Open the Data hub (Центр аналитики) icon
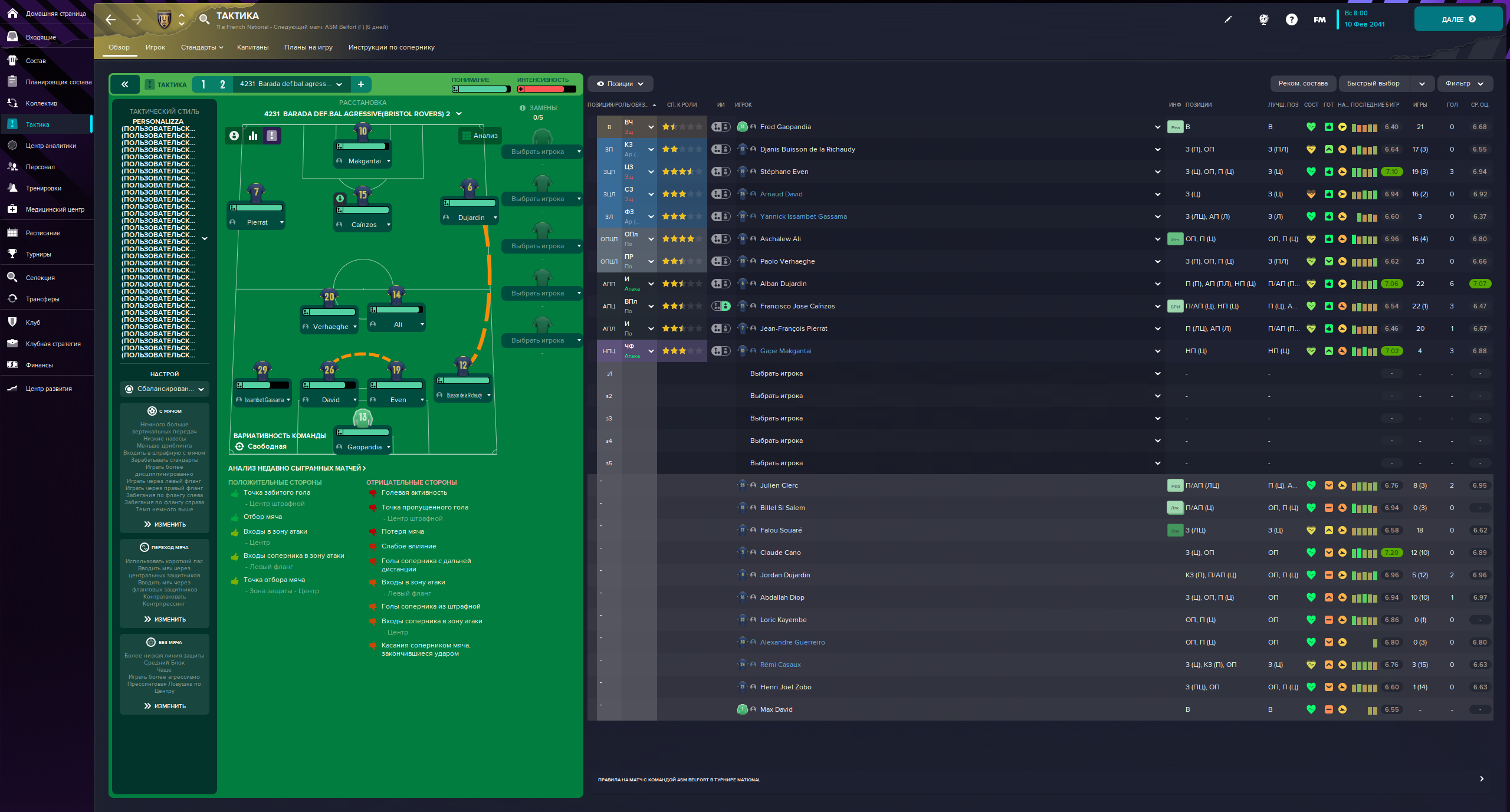This screenshot has height=812, width=1510. click(12, 146)
